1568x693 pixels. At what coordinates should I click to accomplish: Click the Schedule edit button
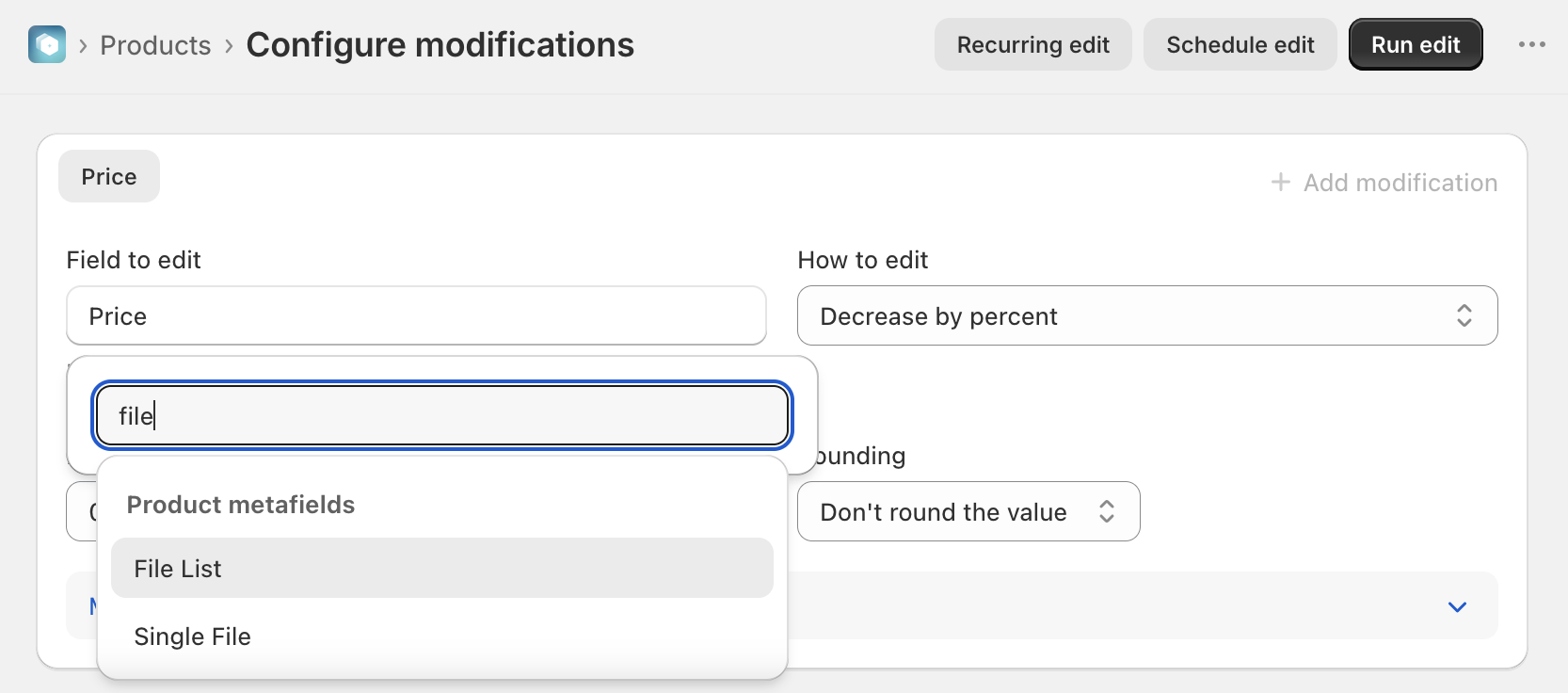(1240, 44)
